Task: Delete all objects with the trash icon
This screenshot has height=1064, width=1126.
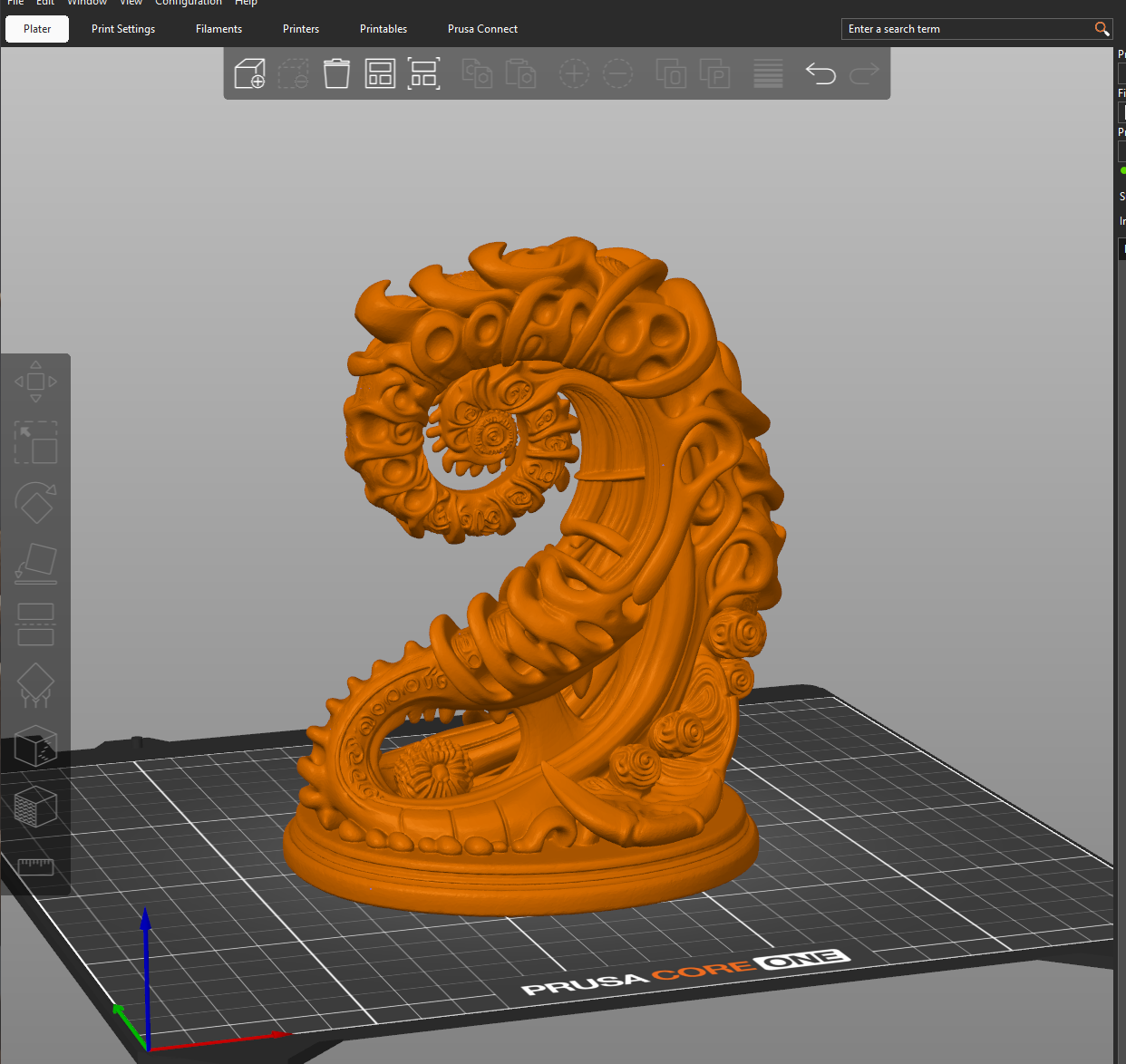Action: pyautogui.click(x=336, y=73)
